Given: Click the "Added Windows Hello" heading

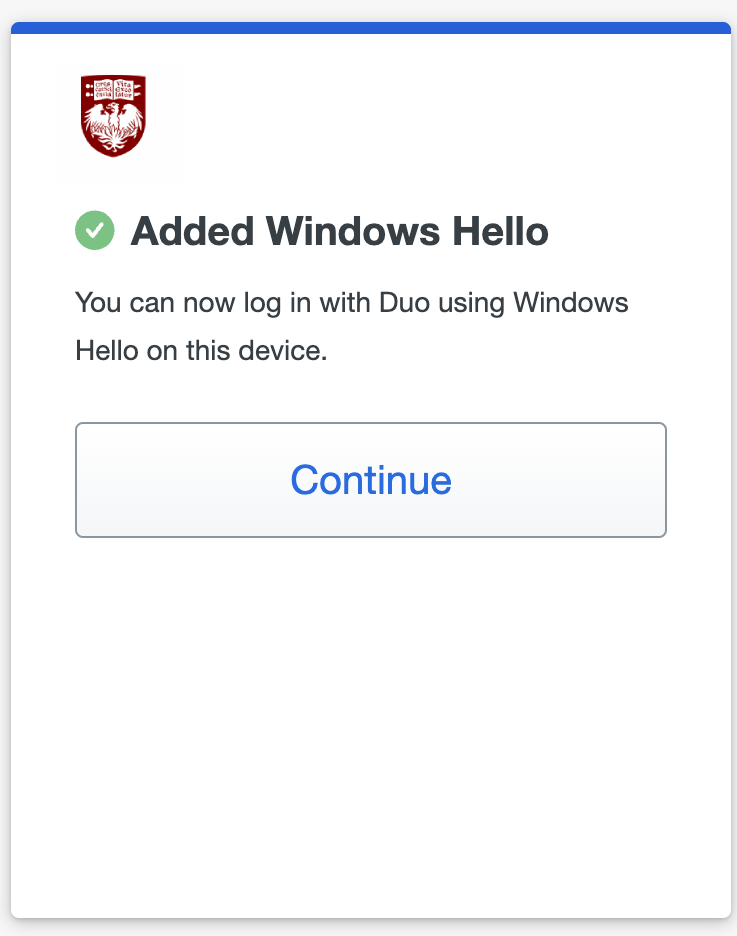Looking at the screenshot, I should pyautogui.click(x=339, y=232).
